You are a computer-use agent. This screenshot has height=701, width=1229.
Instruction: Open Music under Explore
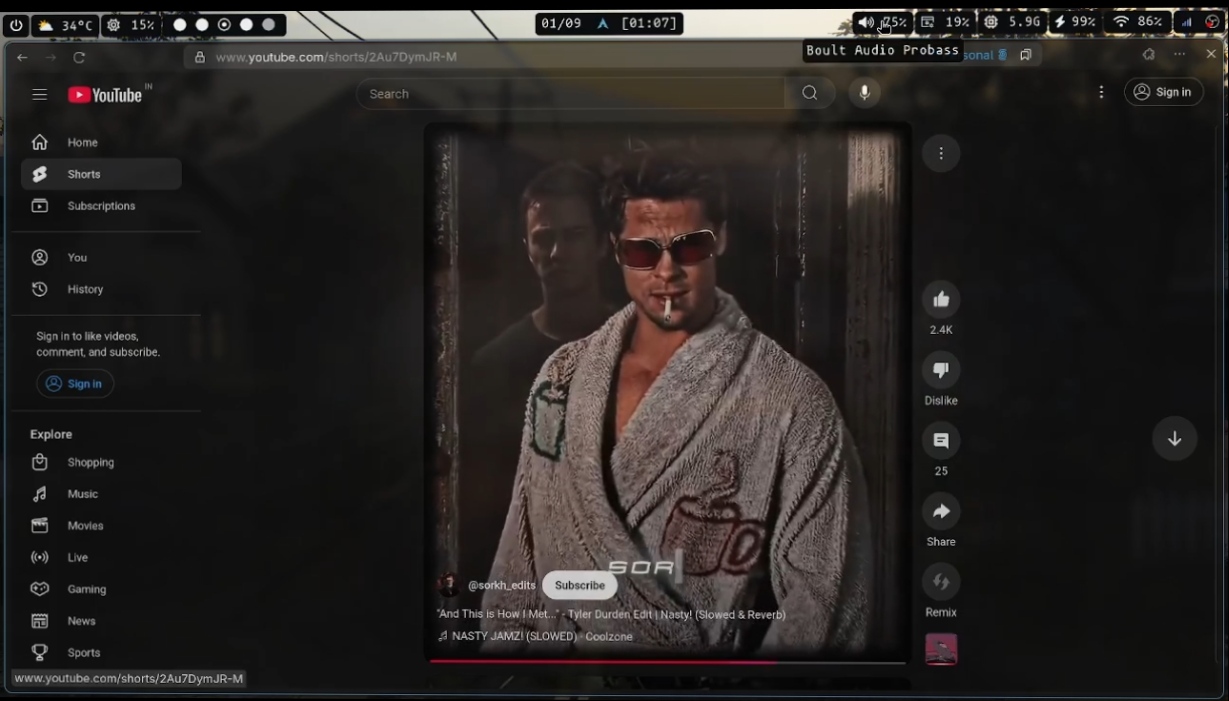pyautogui.click(x=101, y=494)
